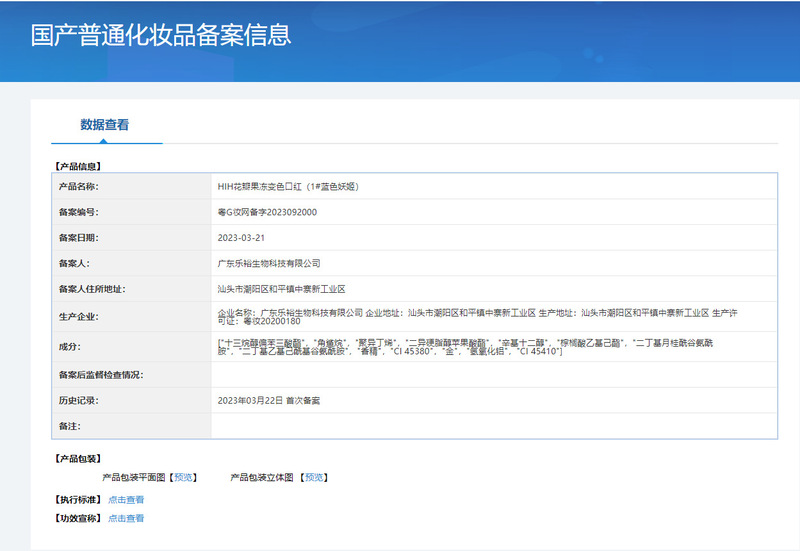Open the 数据查看 tab
Screen dimensions: 800x551
pyautogui.click(x=105, y=125)
